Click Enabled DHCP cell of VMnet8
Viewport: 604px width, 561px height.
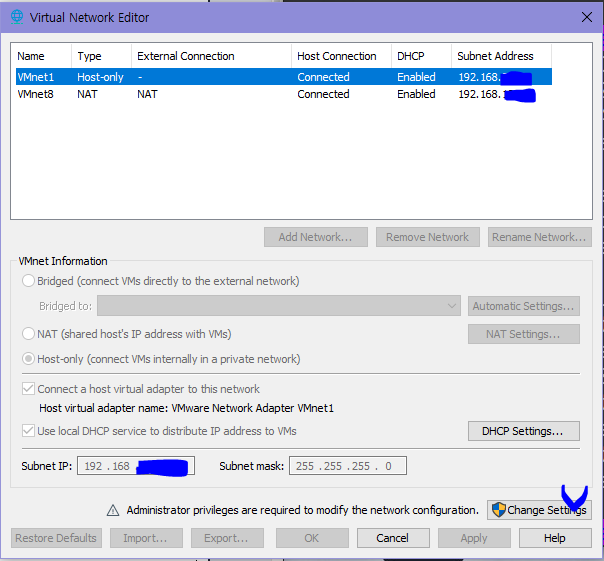(x=416, y=94)
